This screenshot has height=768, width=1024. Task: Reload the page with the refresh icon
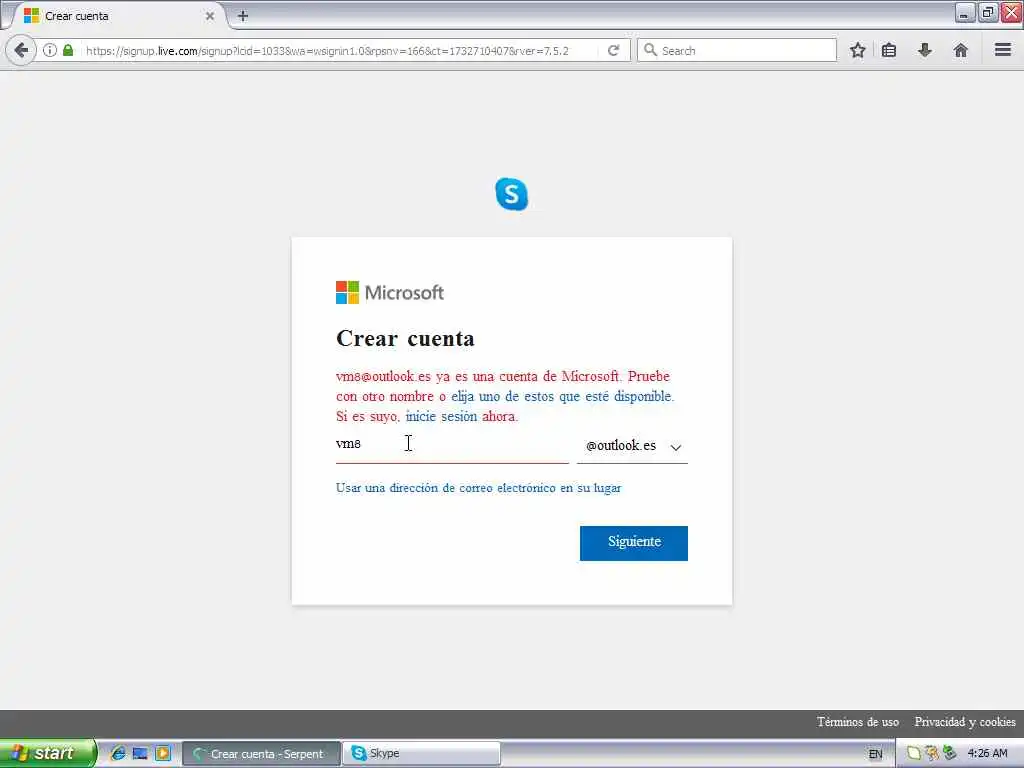[x=613, y=50]
